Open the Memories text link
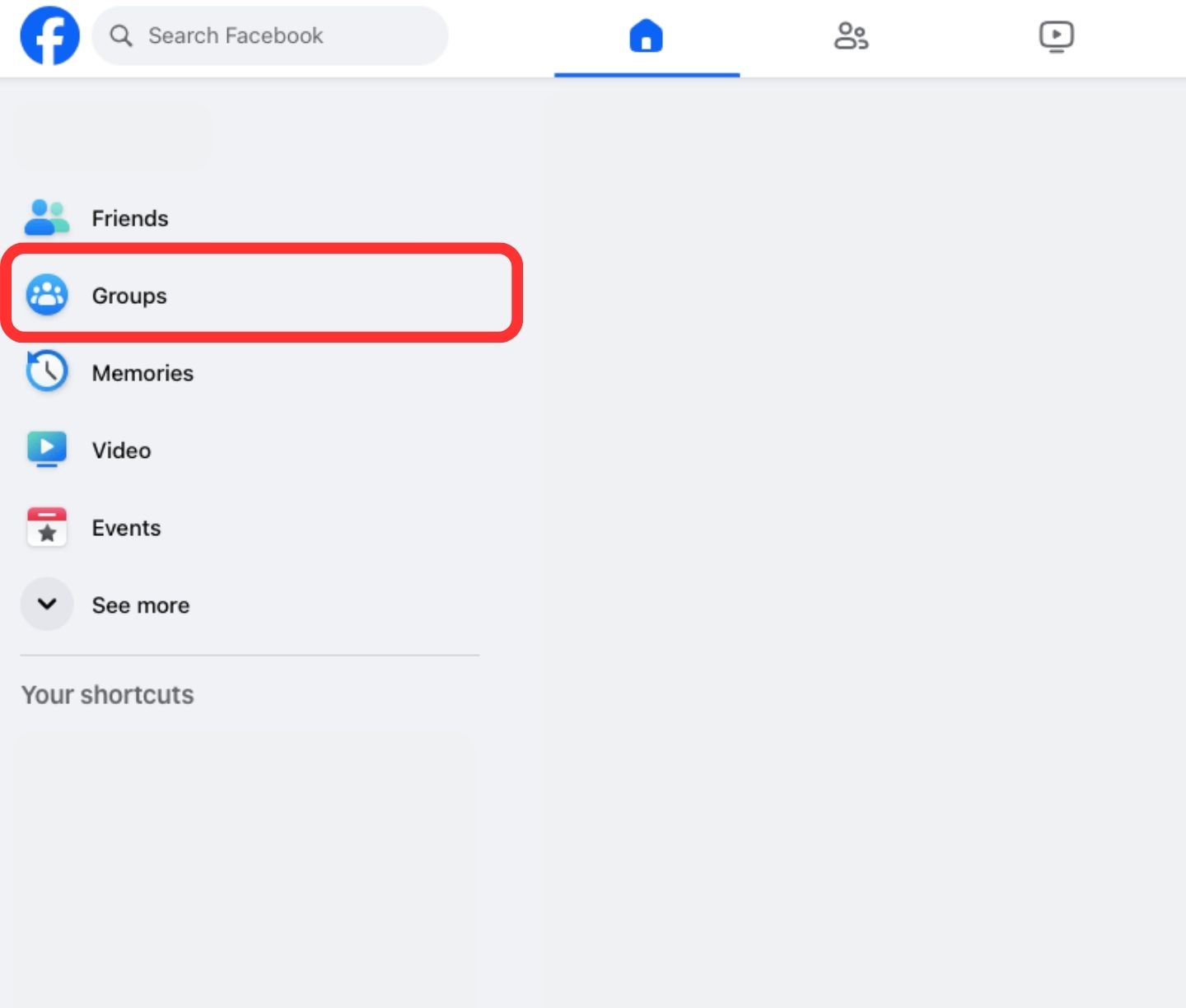The width and height of the screenshot is (1186, 1008). 142,373
